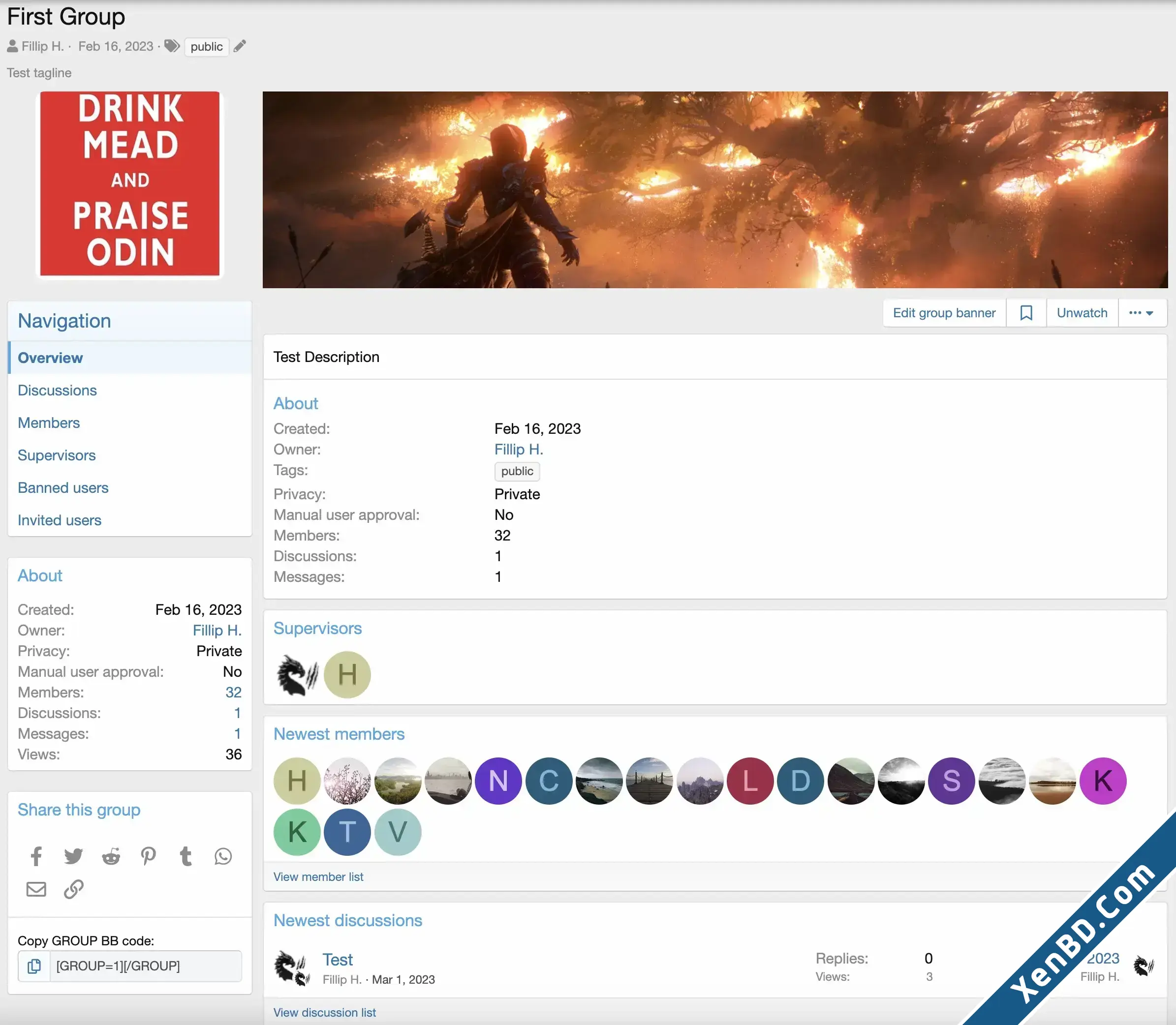Open the light teal V member avatar
The height and width of the screenshot is (1025, 1176).
coord(398,832)
